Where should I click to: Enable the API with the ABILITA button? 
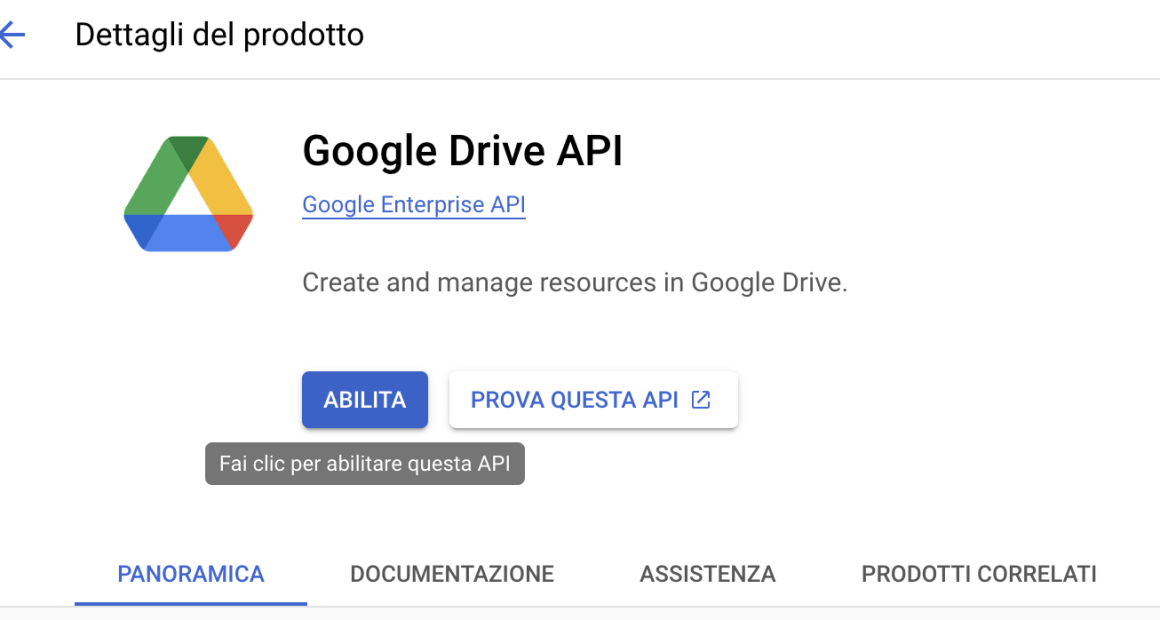(365, 400)
